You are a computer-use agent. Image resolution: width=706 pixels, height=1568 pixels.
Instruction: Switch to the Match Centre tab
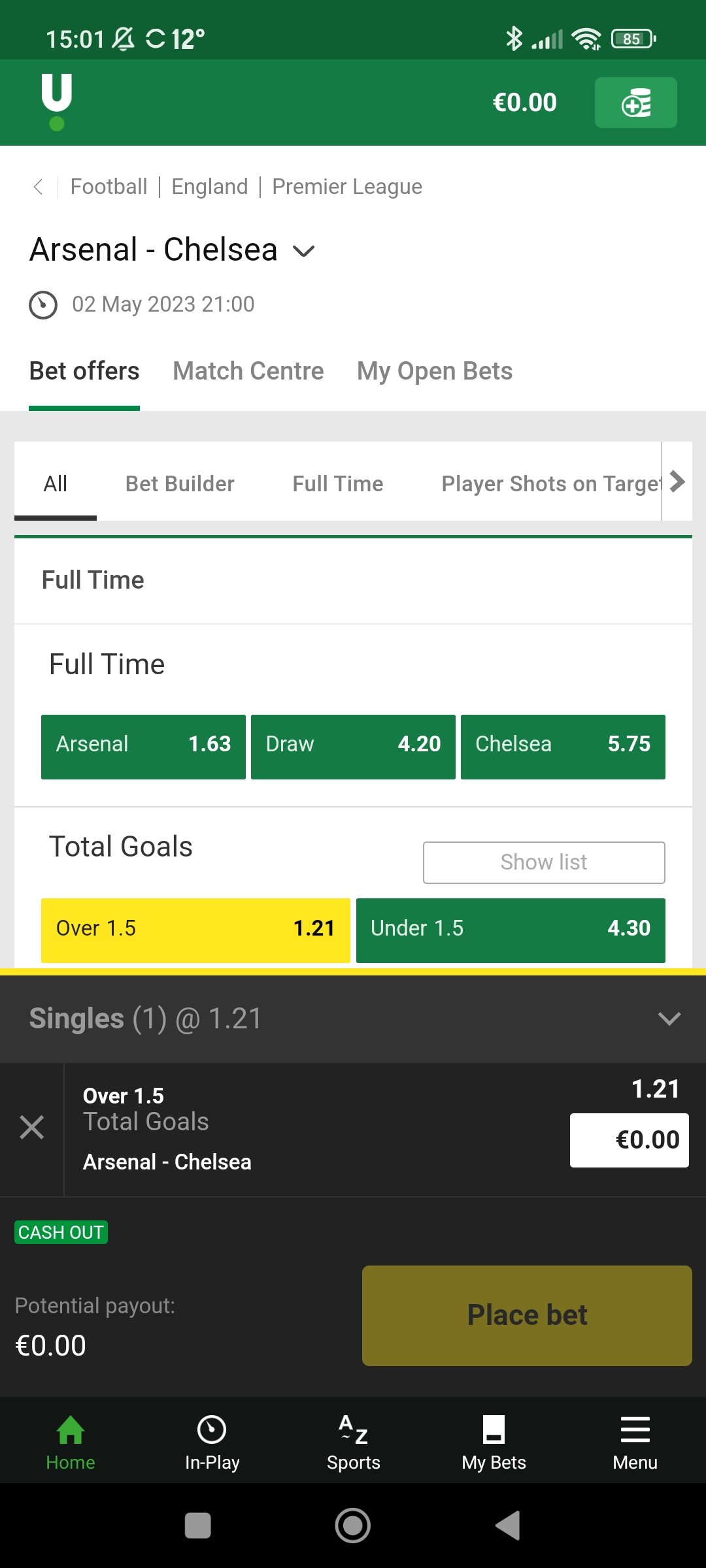point(248,371)
